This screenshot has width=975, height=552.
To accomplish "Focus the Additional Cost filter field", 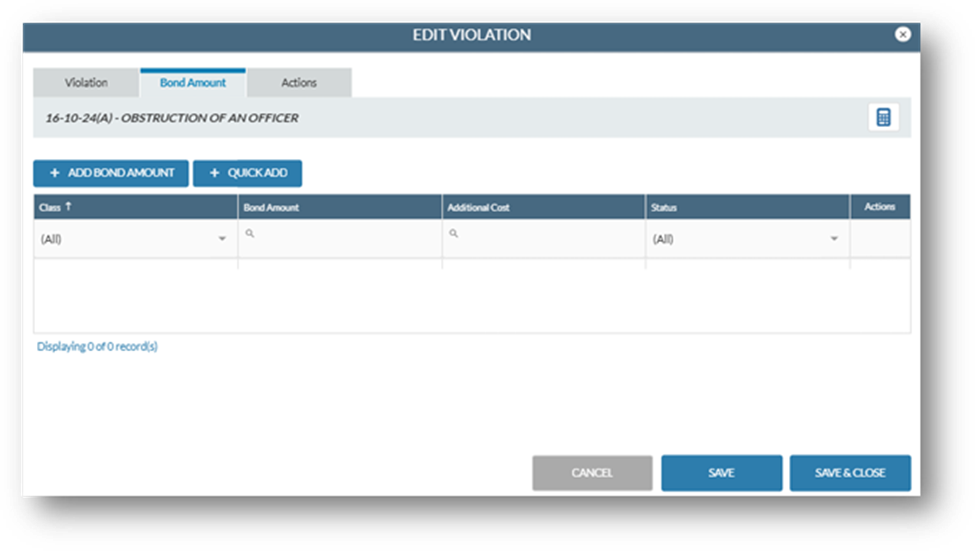I will [x=544, y=239].
